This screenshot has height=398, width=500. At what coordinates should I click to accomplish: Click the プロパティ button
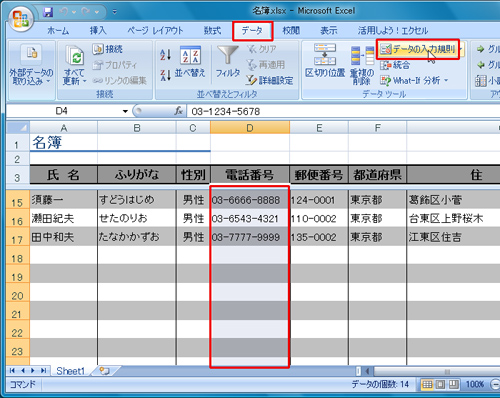115,65
